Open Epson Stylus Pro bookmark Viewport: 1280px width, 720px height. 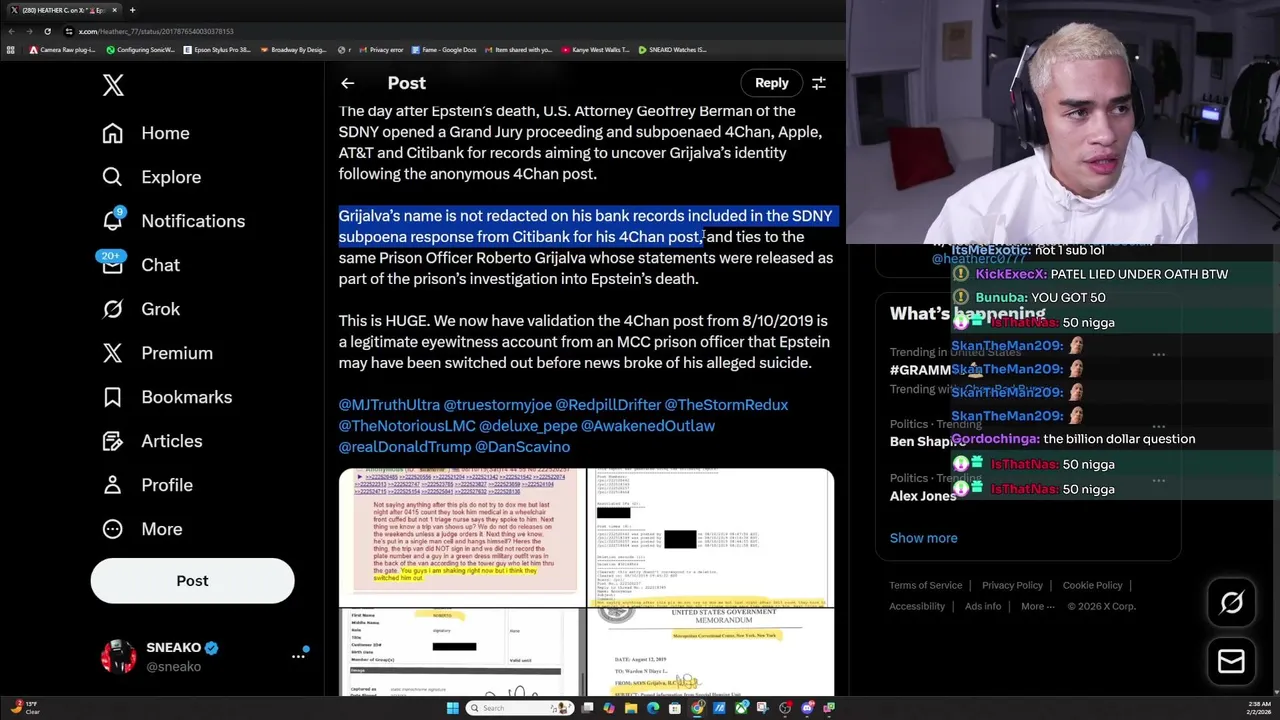[217, 49]
